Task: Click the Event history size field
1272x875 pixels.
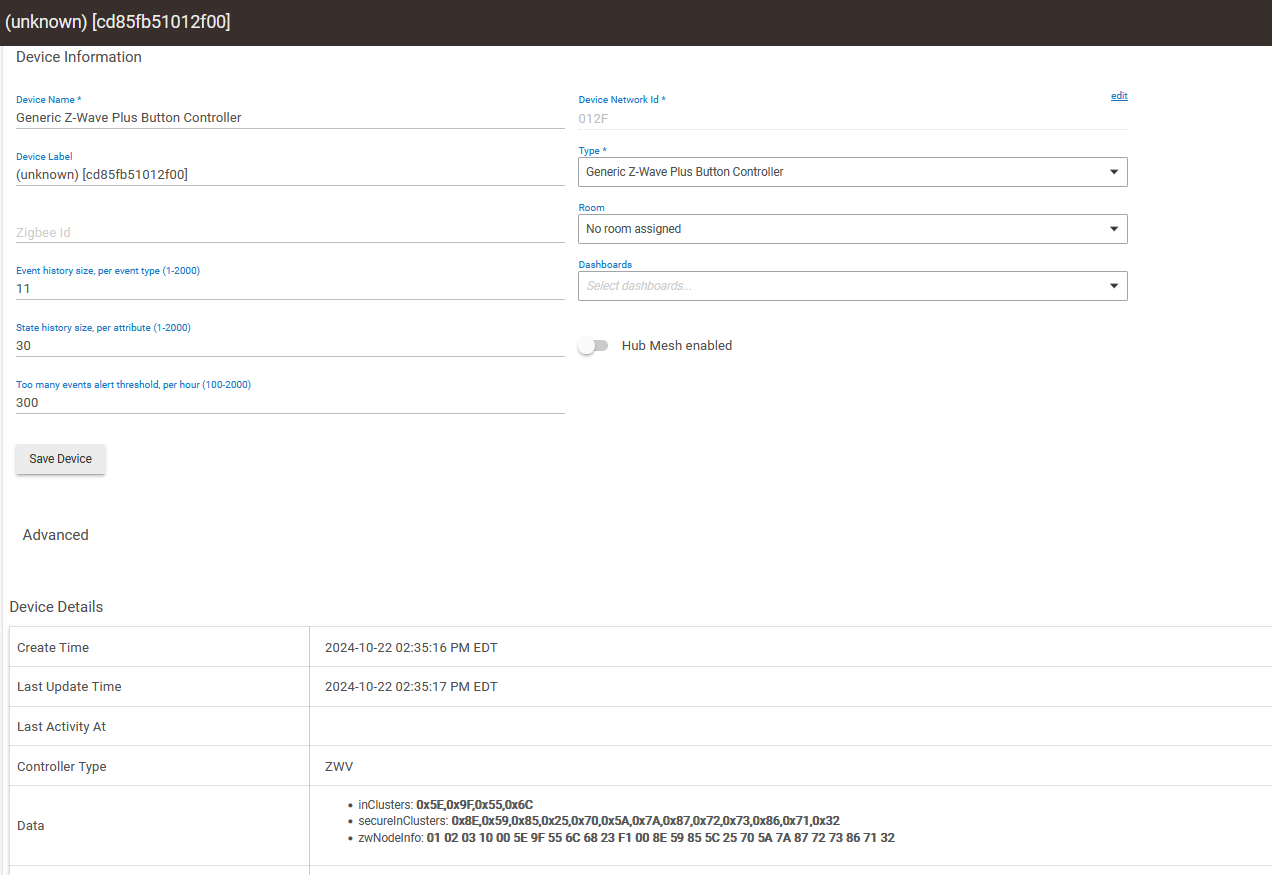Action: point(290,288)
